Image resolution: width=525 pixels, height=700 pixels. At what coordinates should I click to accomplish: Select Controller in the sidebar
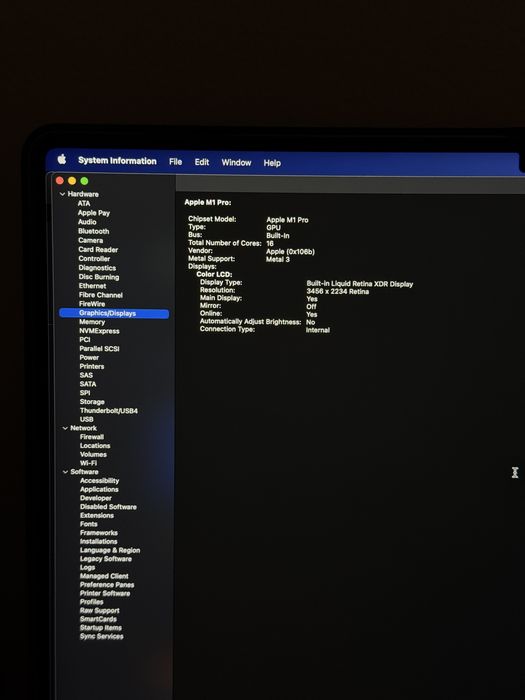point(94,258)
